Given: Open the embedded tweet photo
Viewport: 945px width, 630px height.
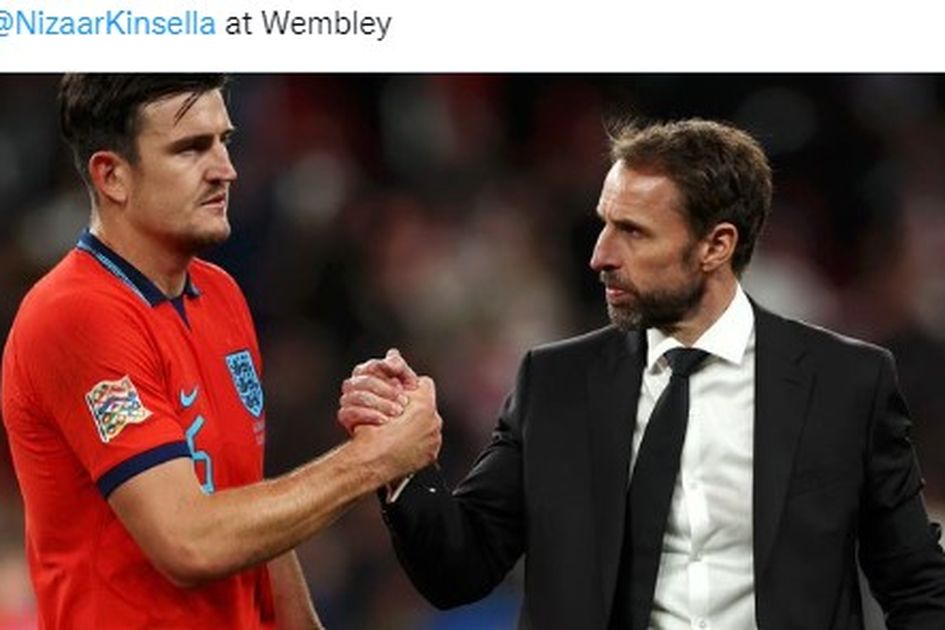Looking at the screenshot, I should tap(472, 351).
